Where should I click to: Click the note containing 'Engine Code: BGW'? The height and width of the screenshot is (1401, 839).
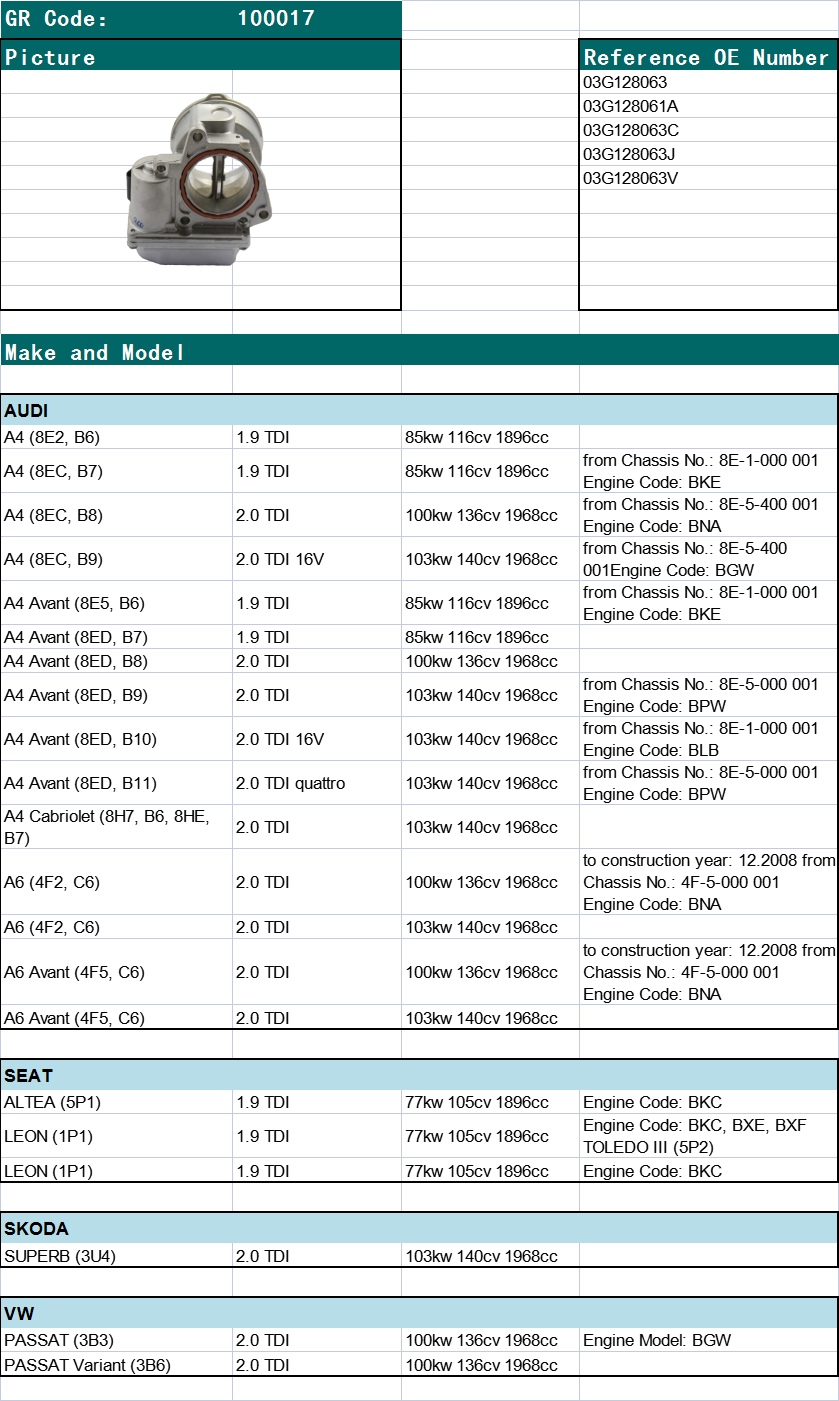[708, 559]
